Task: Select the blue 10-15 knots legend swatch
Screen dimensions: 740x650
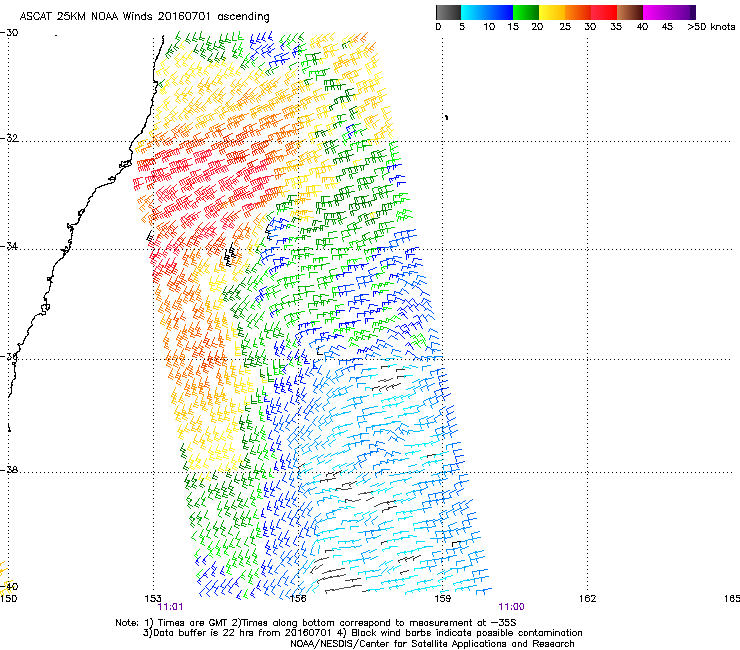Action: 500,12
